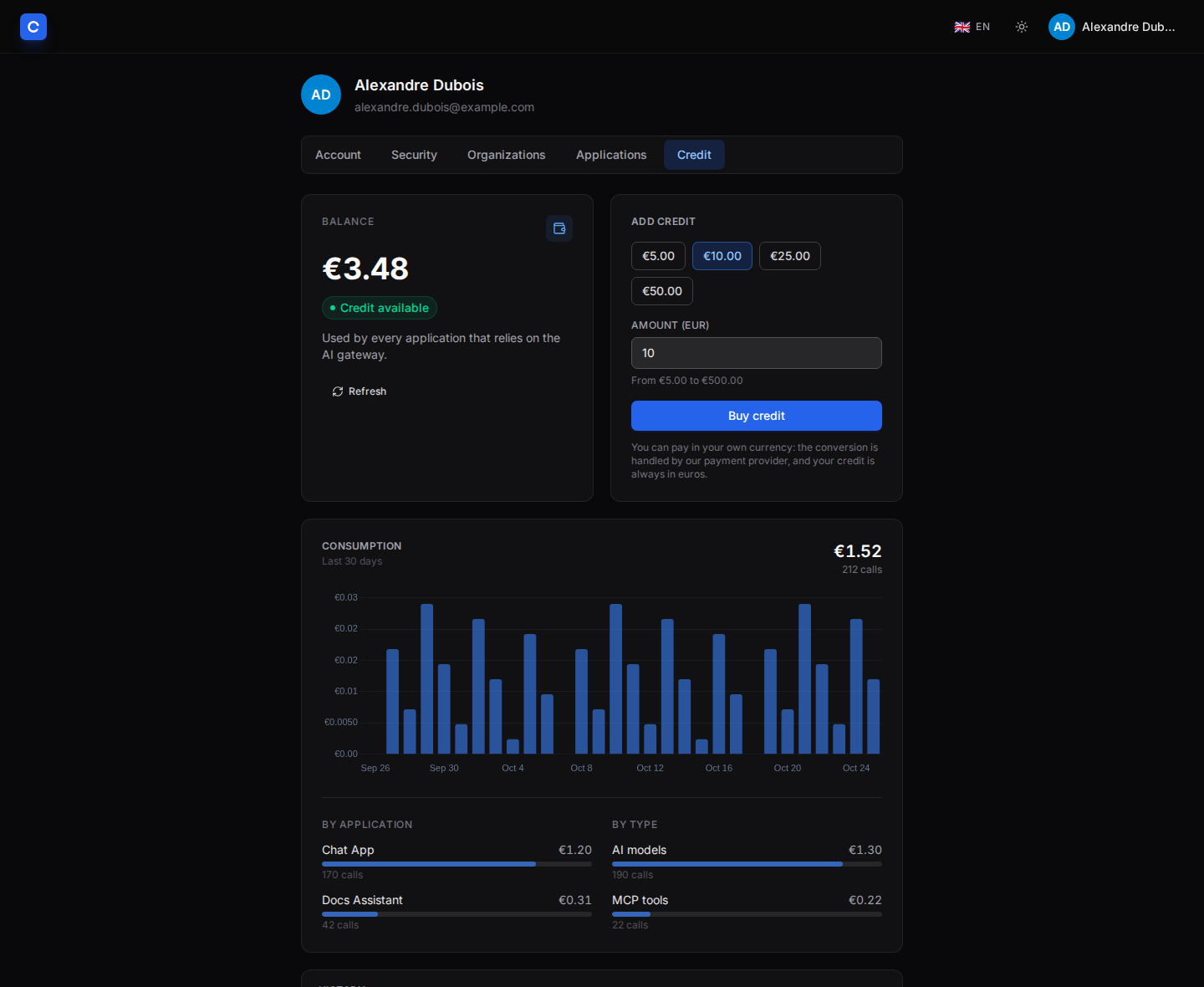Open the Alexandre Dub... user menu
1204x987 pixels.
click(x=1112, y=27)
